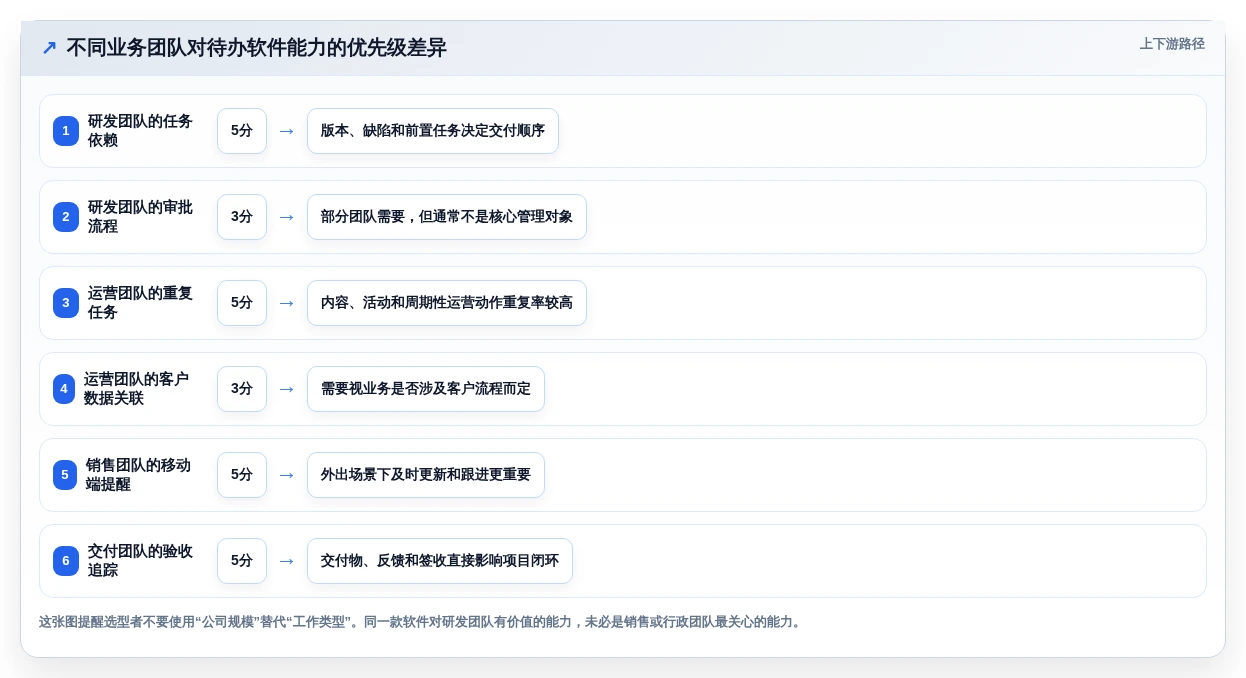Click the 3分 score in 审批流程 row
The width and height of the screenshot is (1246, 678).
pyautogui.click(x=242, y=217)
